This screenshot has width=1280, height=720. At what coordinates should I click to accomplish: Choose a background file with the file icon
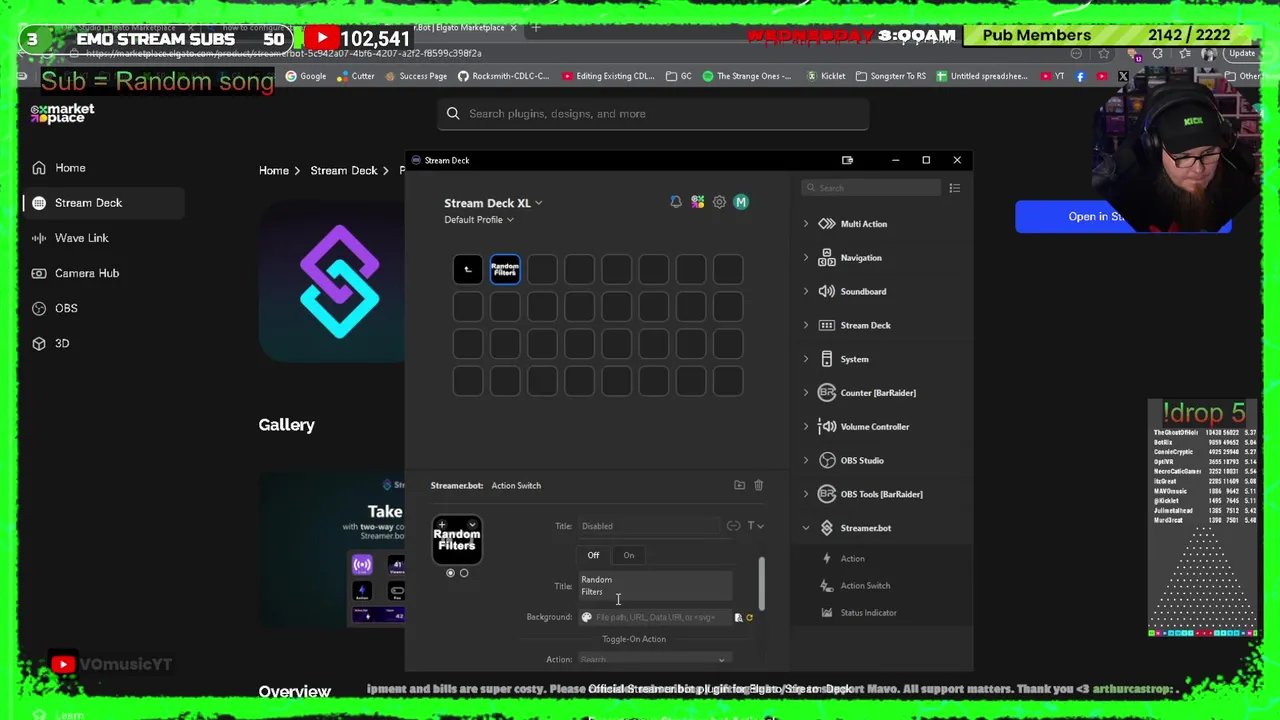(x=738, y=617)
